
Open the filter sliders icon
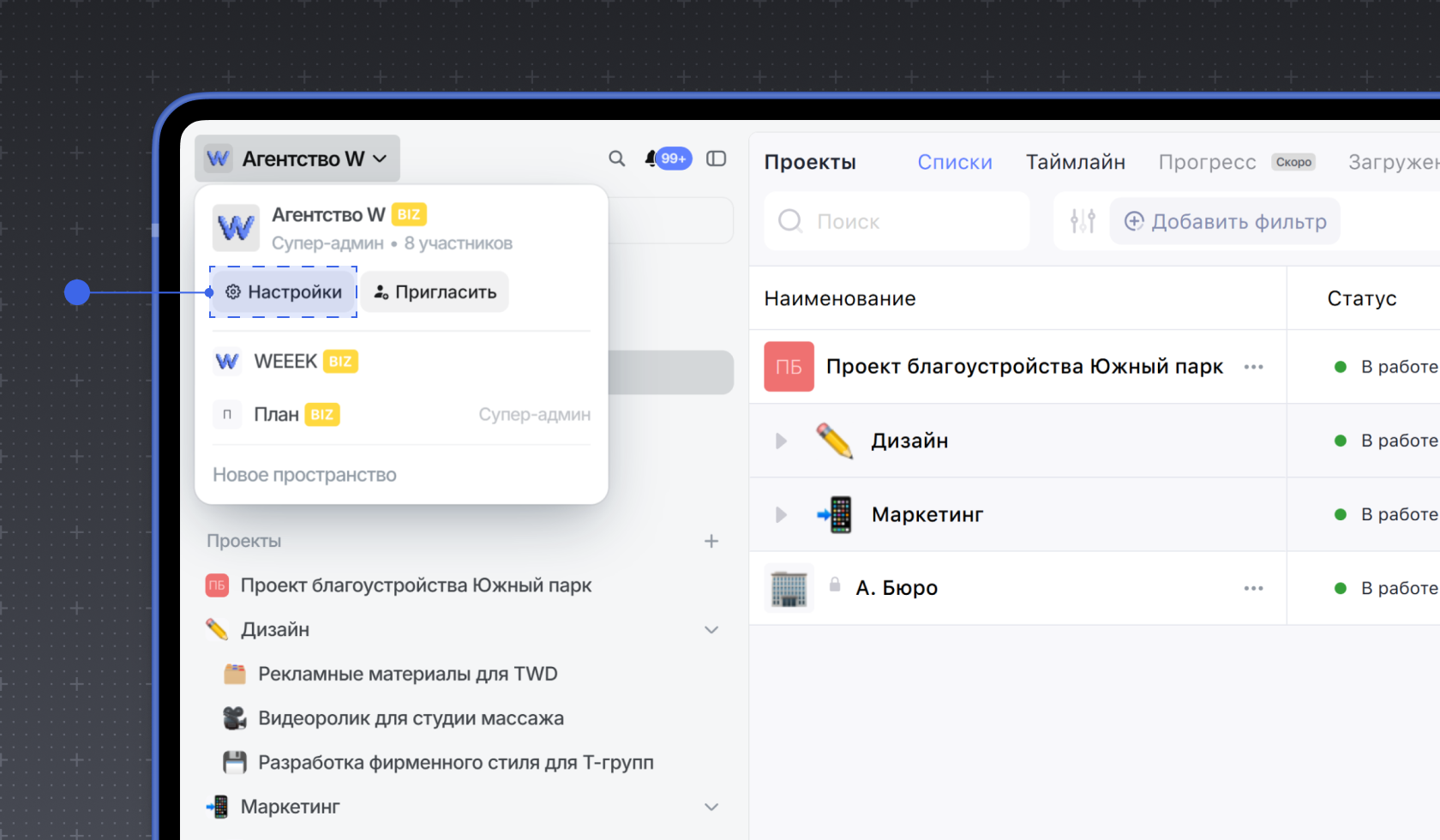pyautogui.click(x=1082, y=221)
